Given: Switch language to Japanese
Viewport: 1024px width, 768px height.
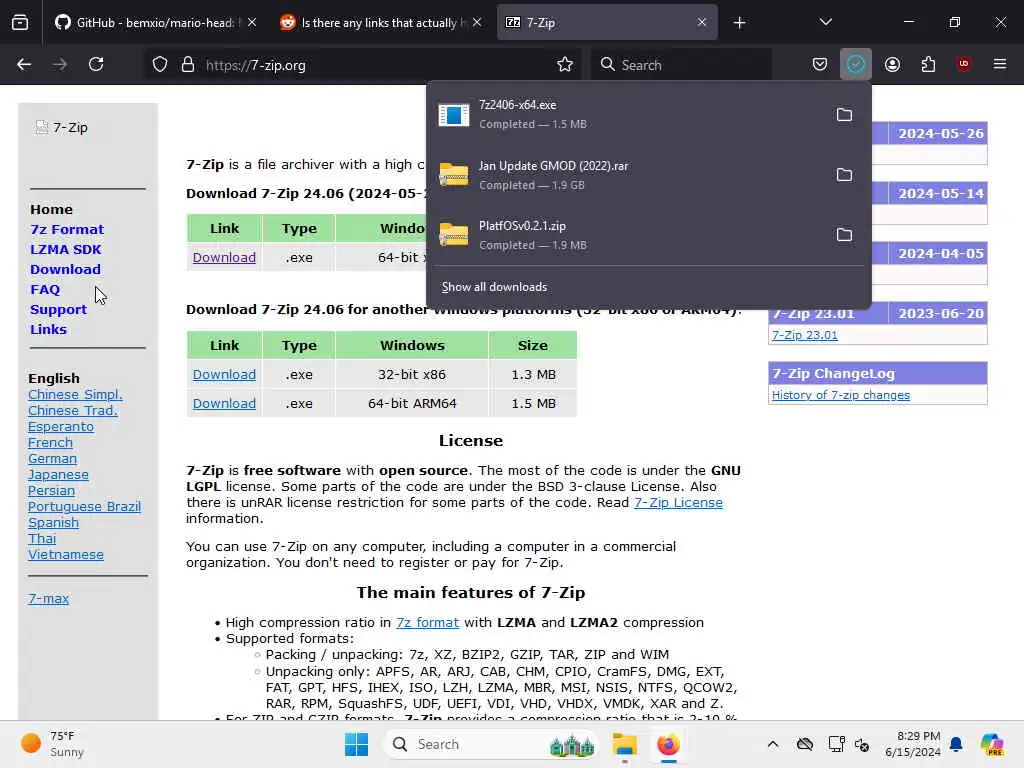Looking at the screenshot, I should [x=58, y=475].
